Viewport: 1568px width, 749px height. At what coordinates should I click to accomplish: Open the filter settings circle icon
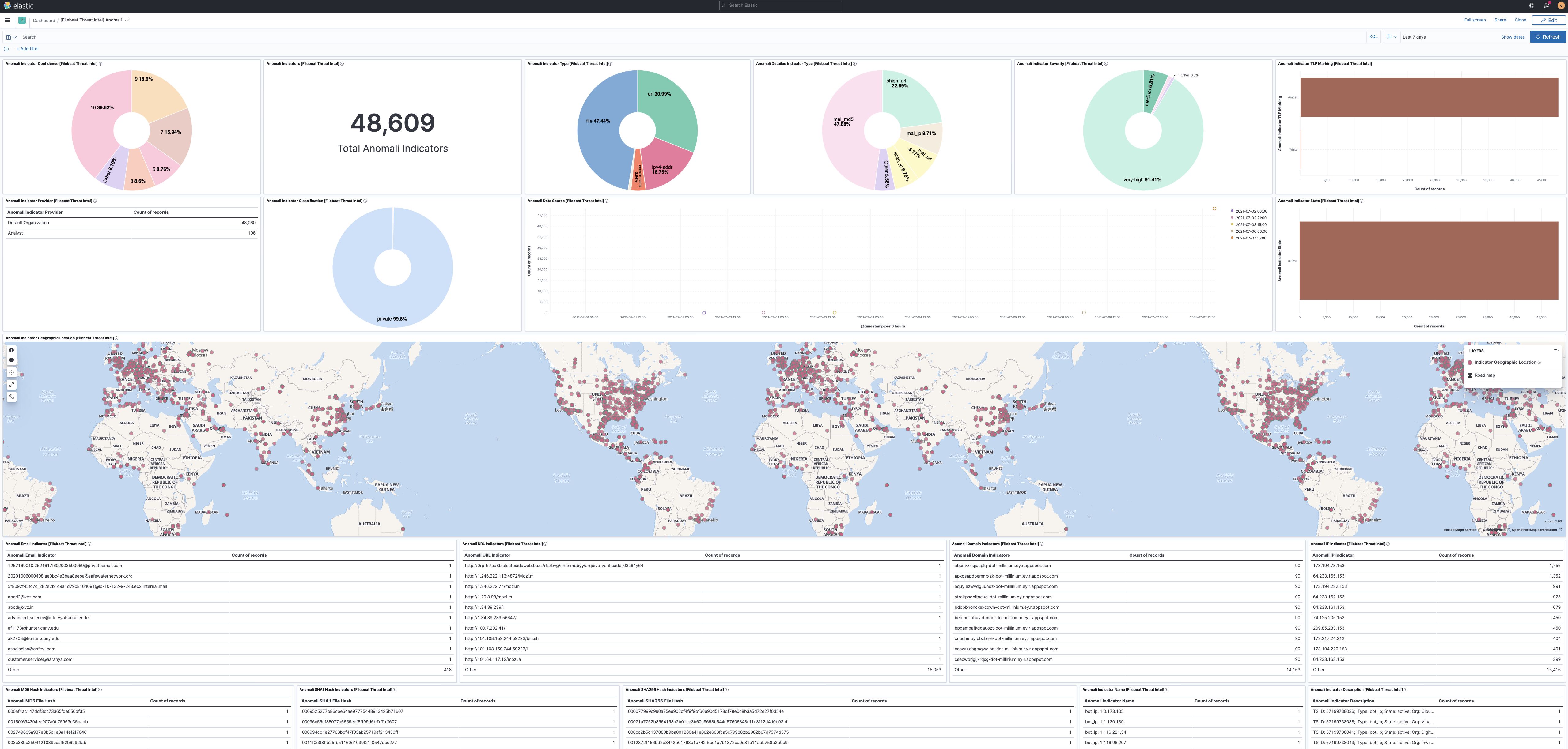click(x=6, y=49)
